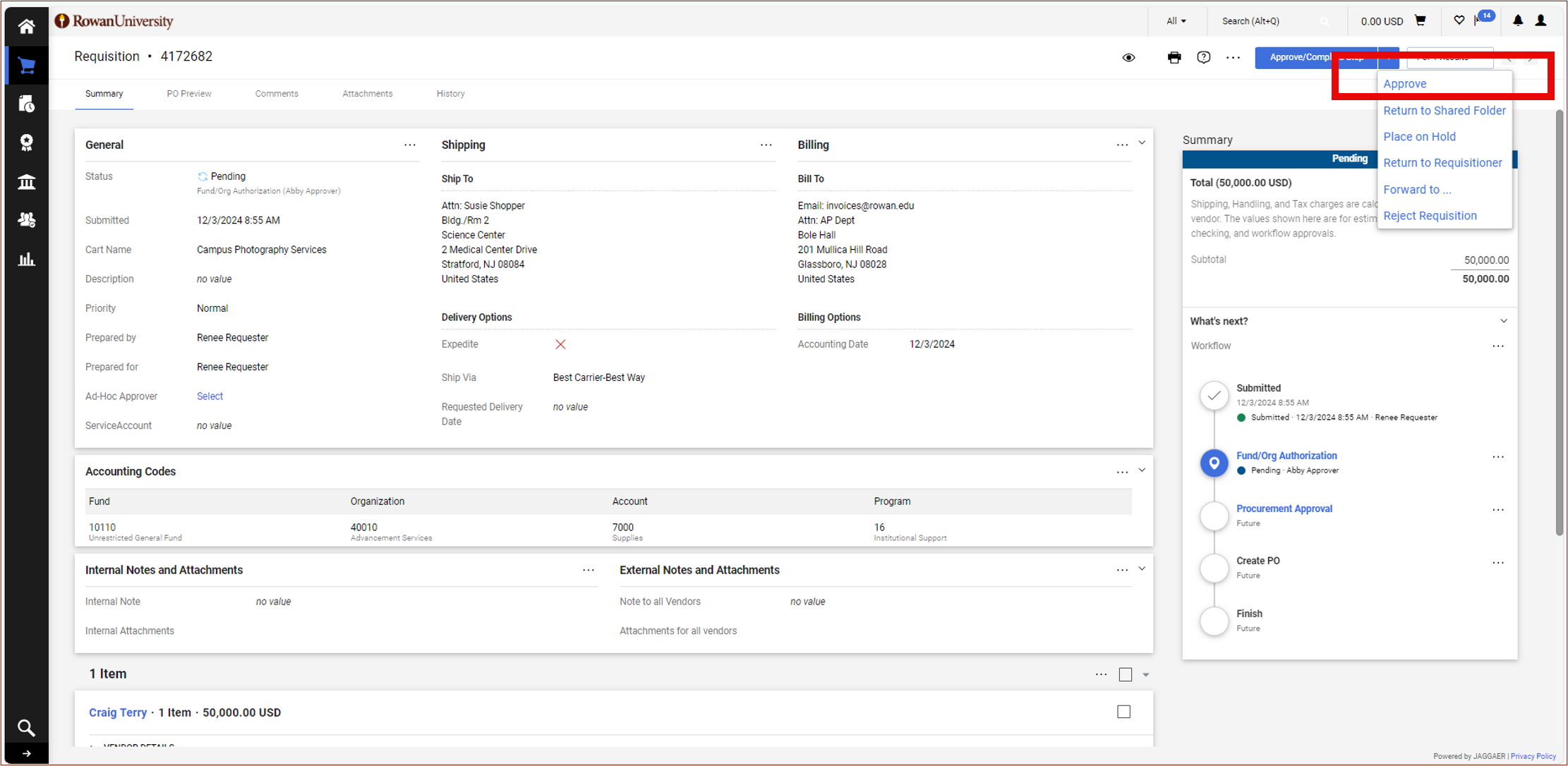Collapse the Billing section chevron
This screenshot has width=1568, height=766.
(1142, 143)
